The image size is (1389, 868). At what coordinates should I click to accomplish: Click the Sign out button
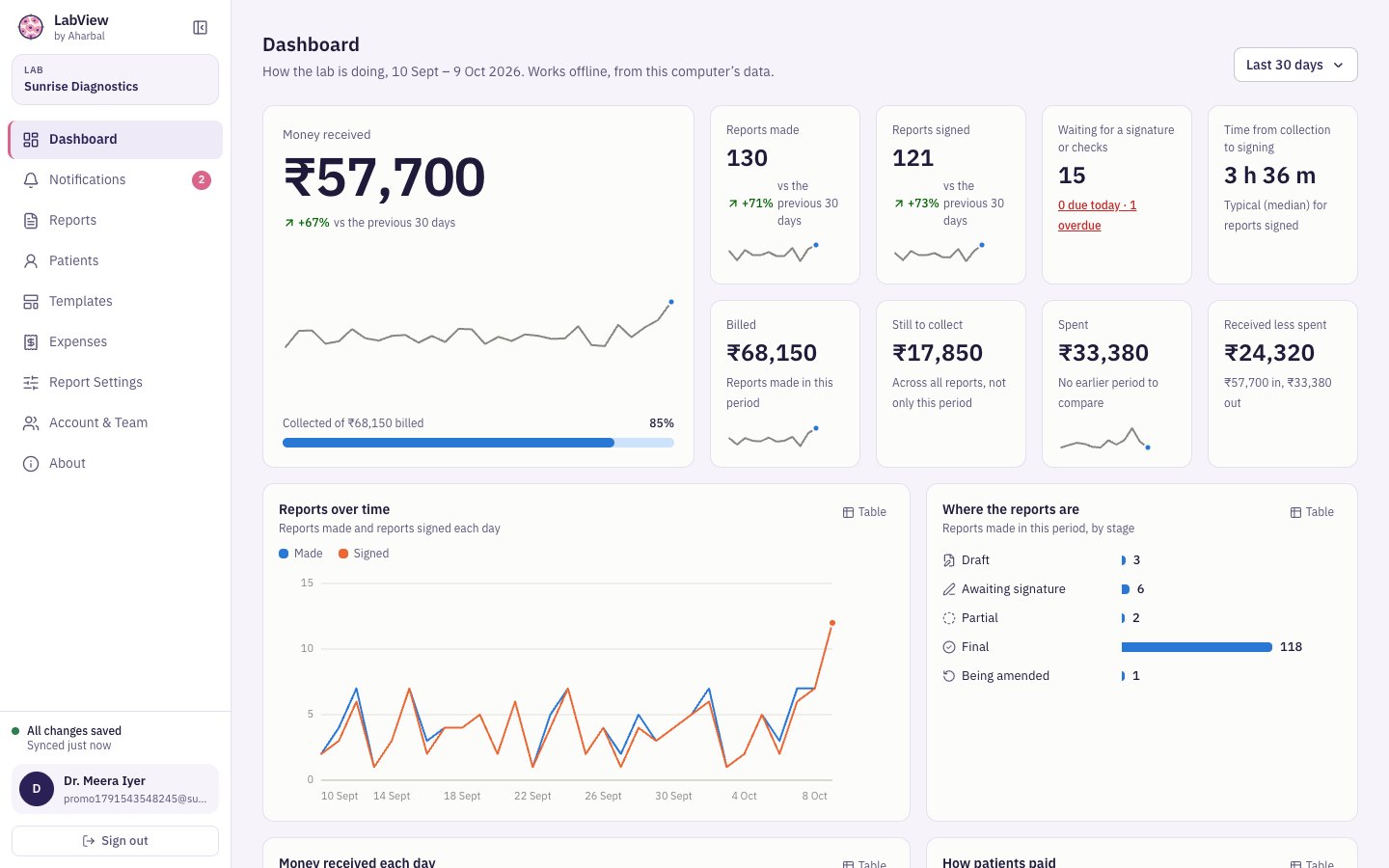click(x=115, y=841)
